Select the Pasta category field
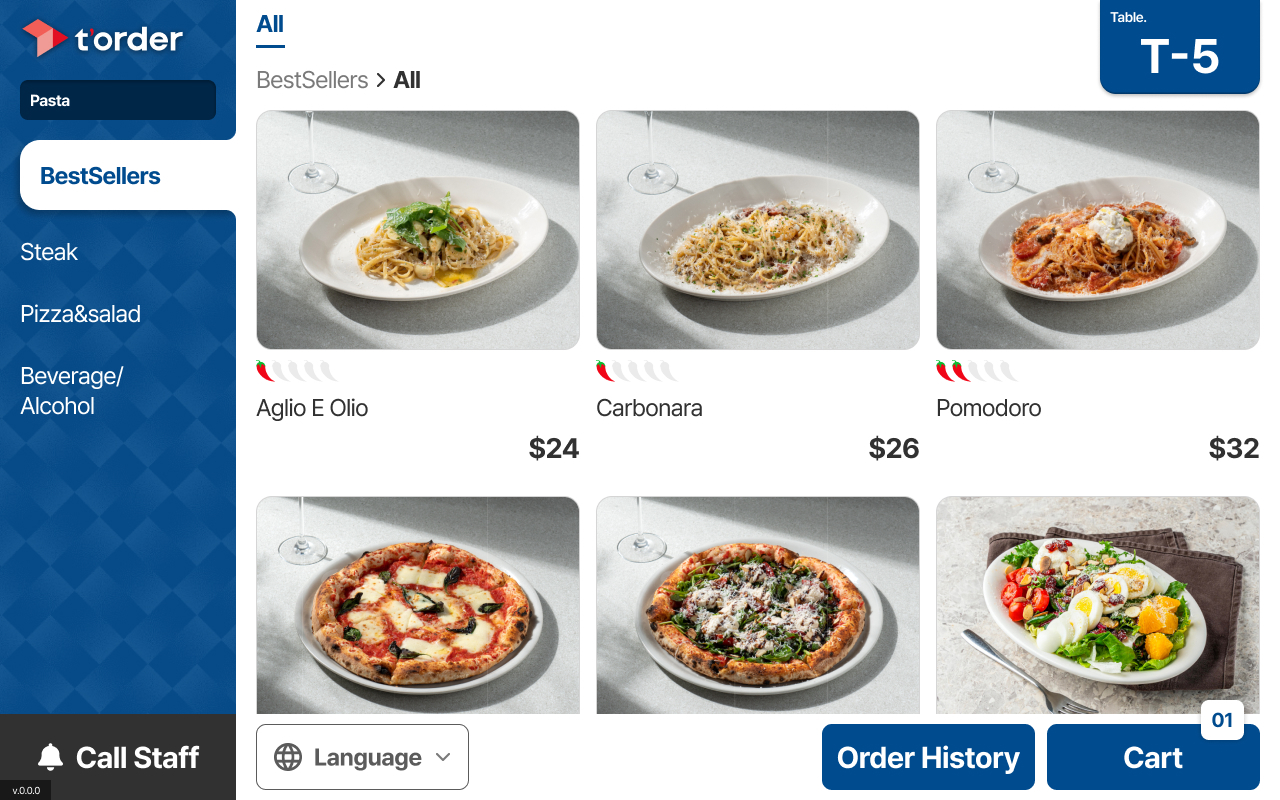This screenshot has width=1280, height=800. [118, 100]
